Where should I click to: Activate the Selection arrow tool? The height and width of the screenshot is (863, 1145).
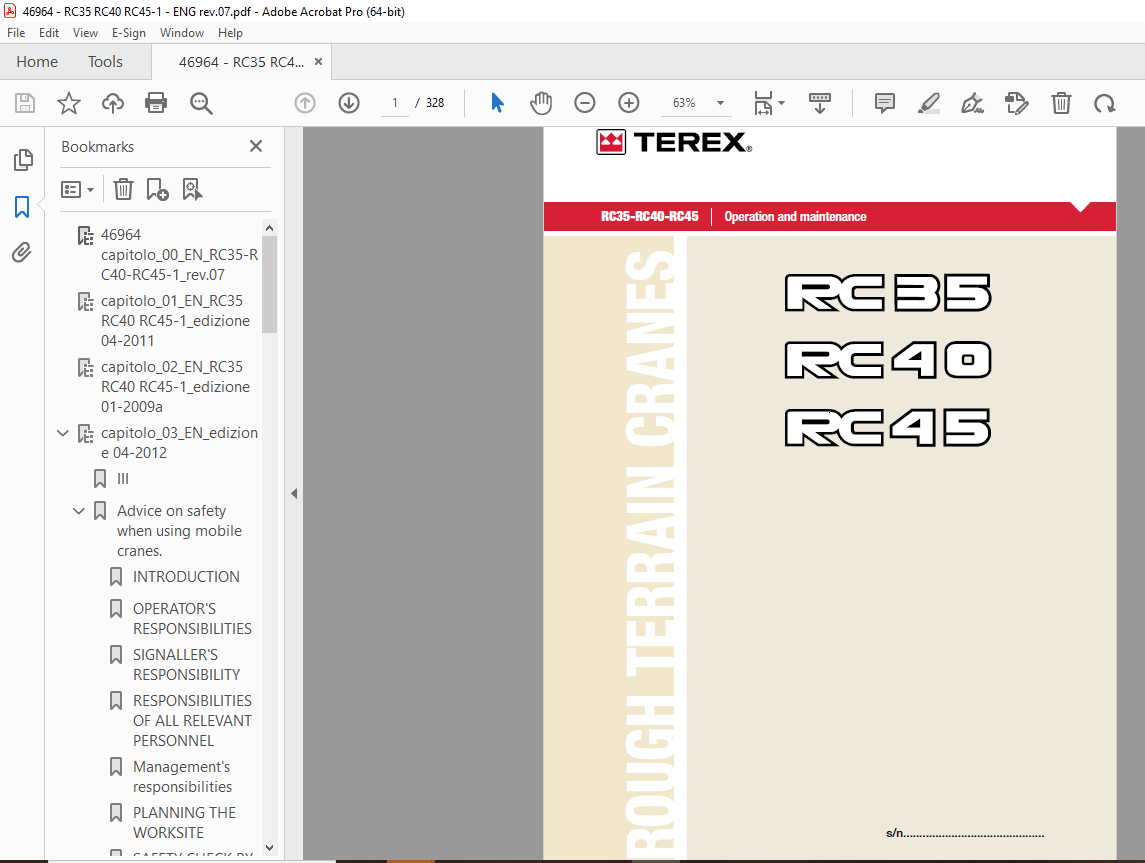coord(497,103)
